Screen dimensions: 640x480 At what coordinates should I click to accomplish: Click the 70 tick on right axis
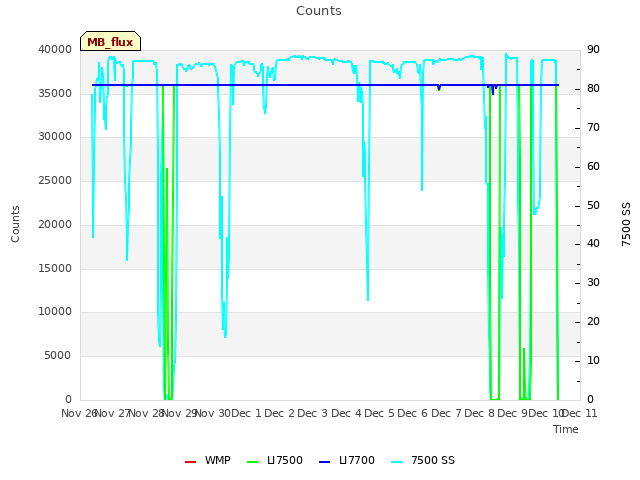tap(593, 128)
